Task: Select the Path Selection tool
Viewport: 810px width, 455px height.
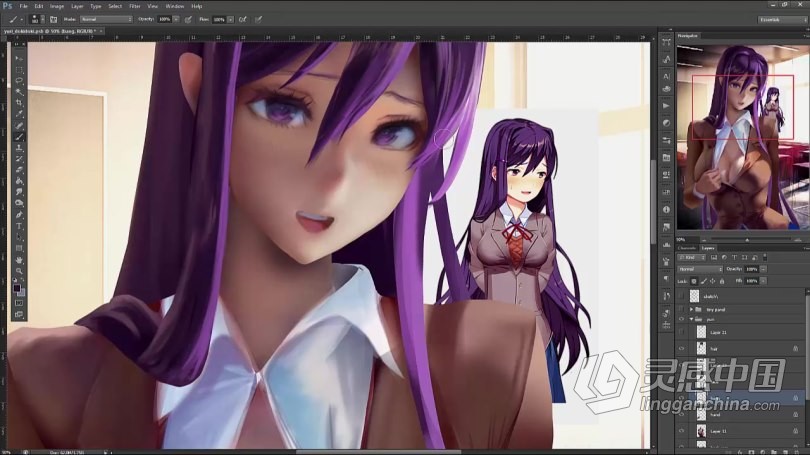Action: click(x=19, y=237)
